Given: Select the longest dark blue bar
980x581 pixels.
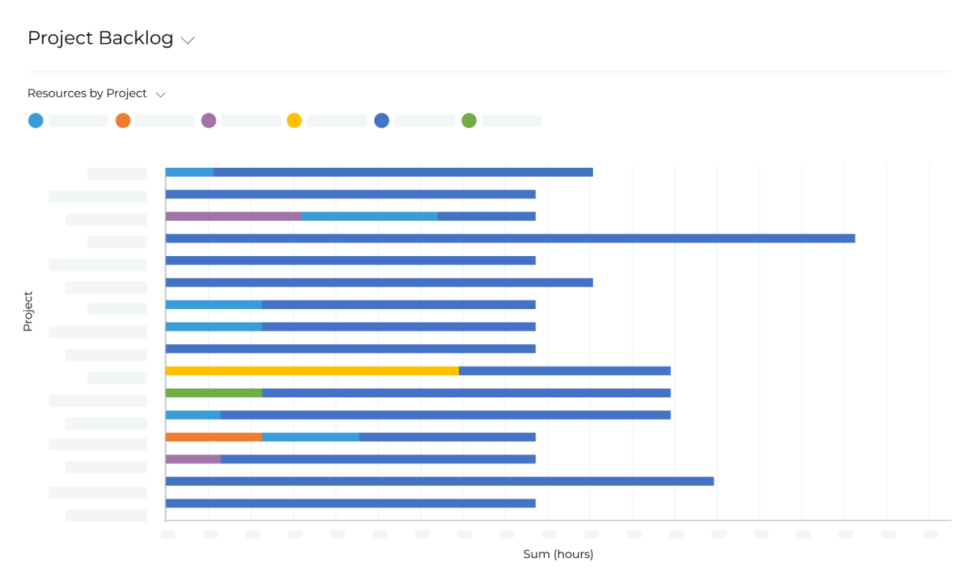Looking at the screenshot, I should tap(510, 238).
